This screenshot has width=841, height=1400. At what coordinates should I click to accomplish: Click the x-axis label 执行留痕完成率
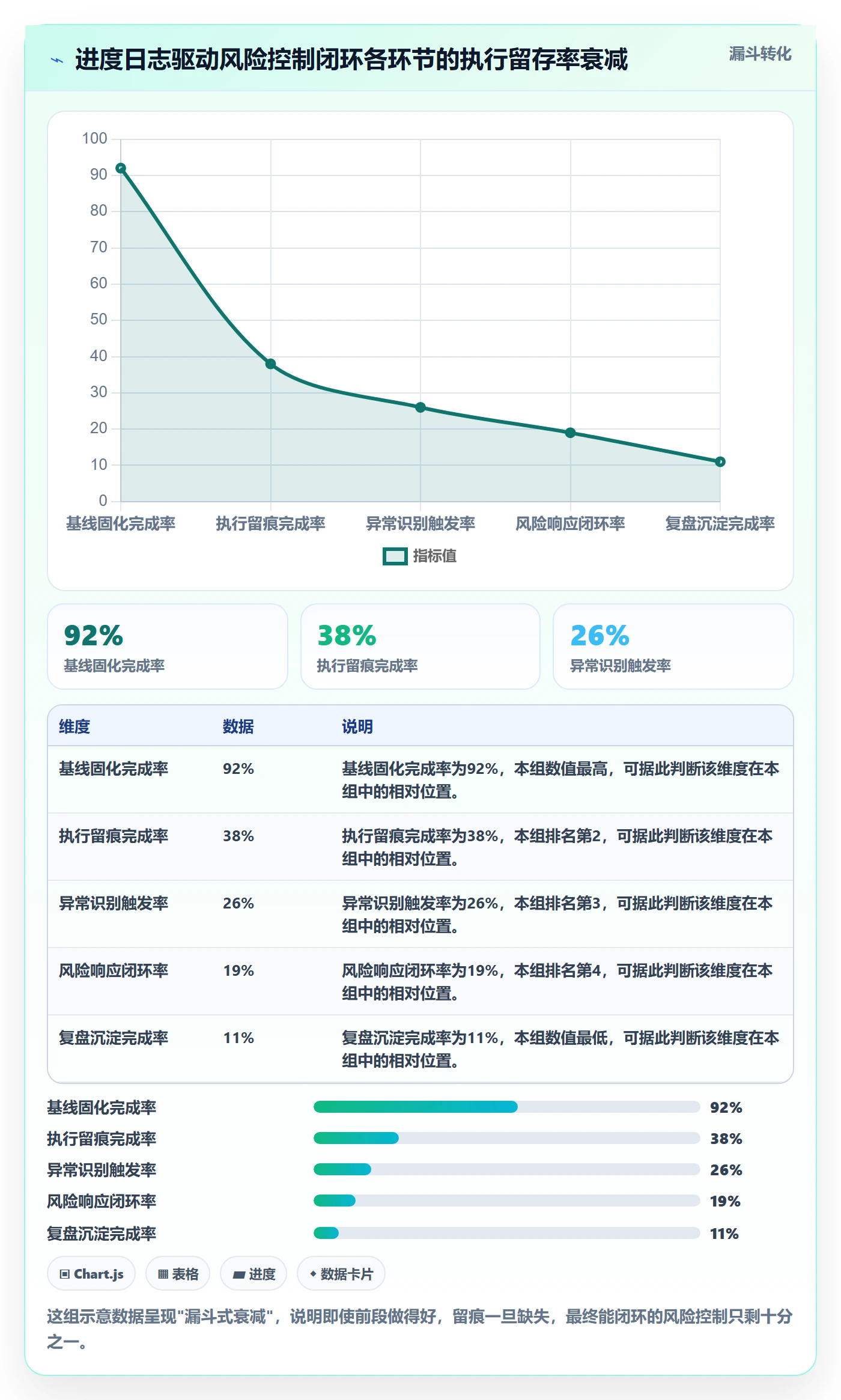pos(271,523)
